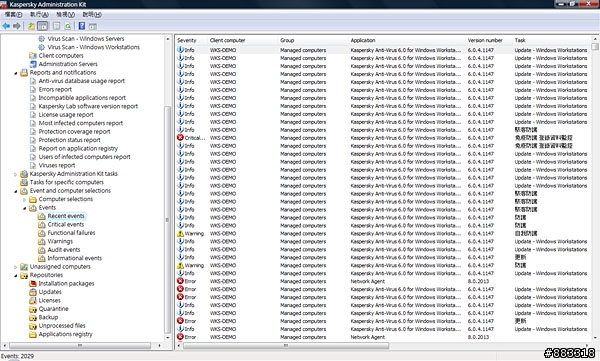Open the Licenses repository
The width and height of the screenshot is (600, 361).
pos(49,300)
